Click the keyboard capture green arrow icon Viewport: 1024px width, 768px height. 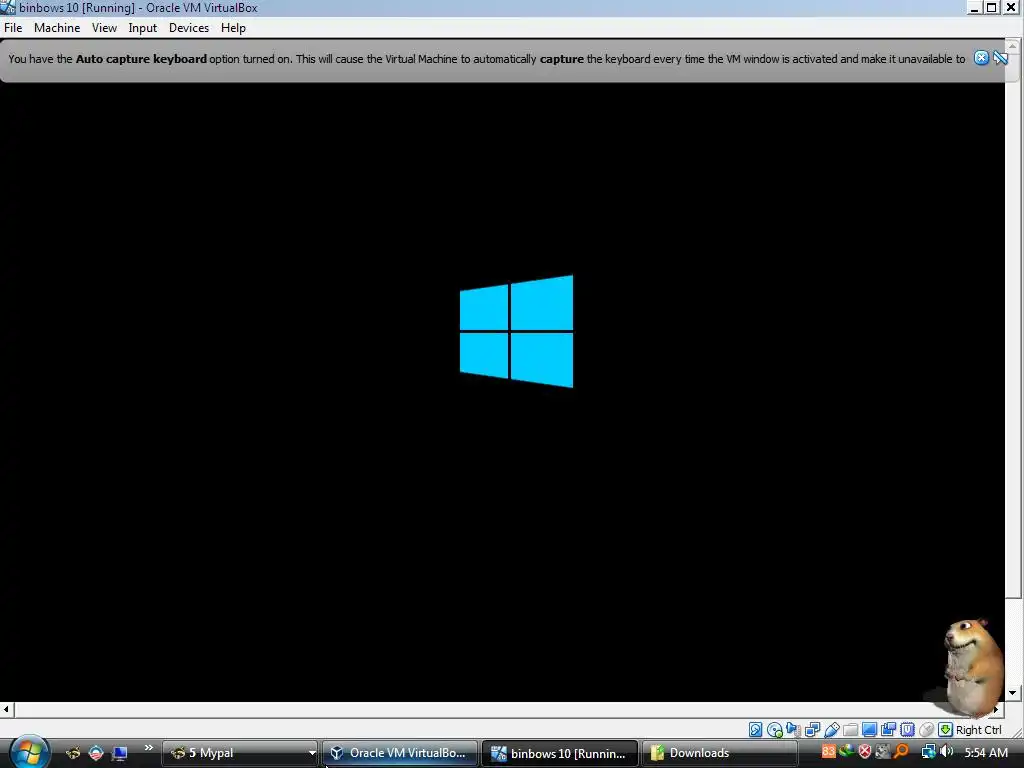point(945,729)
